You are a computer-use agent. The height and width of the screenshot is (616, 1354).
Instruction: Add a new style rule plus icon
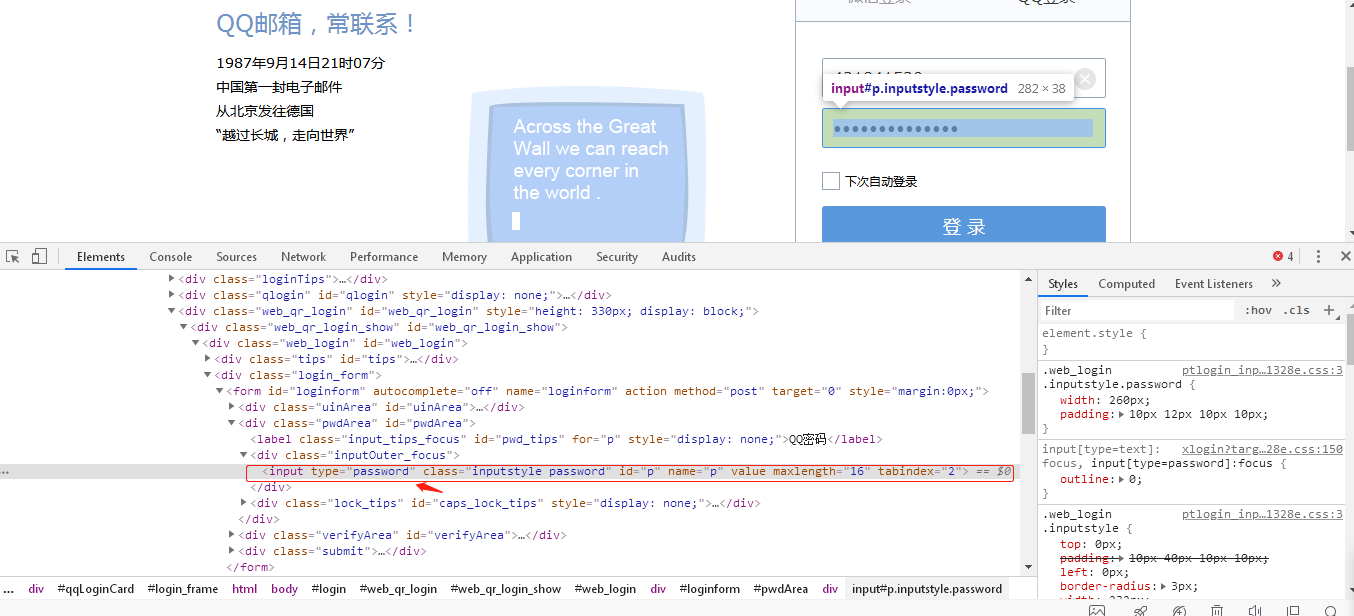click(1329, 310)
